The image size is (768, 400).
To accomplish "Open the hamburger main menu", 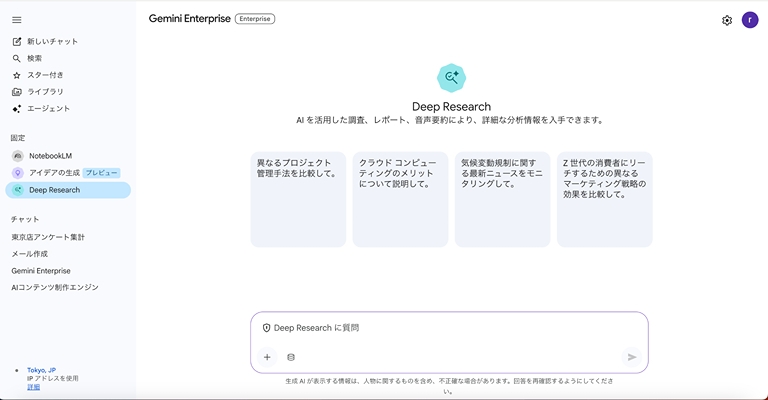I will point(17,20).
